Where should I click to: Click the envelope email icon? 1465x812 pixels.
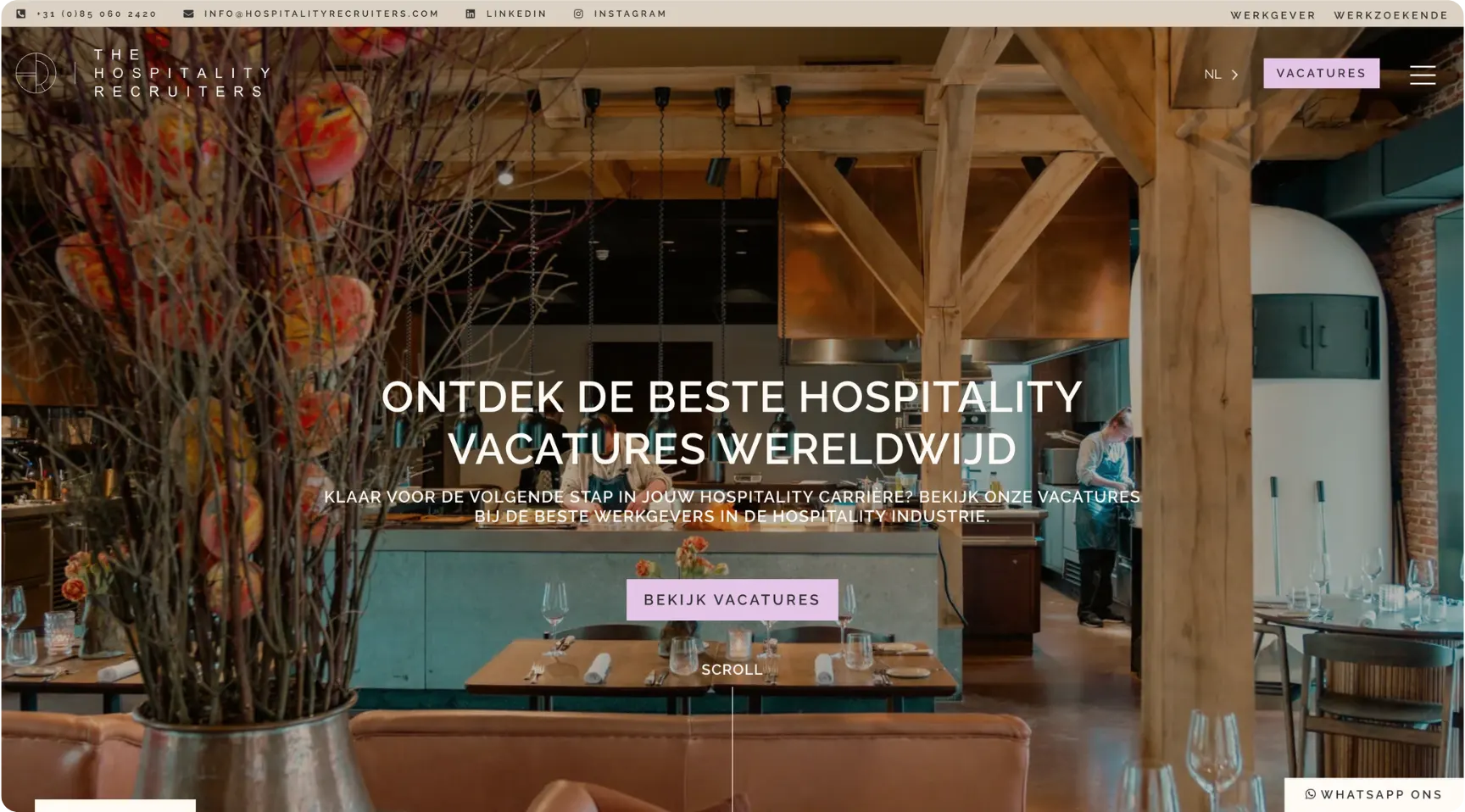(188, 14)
